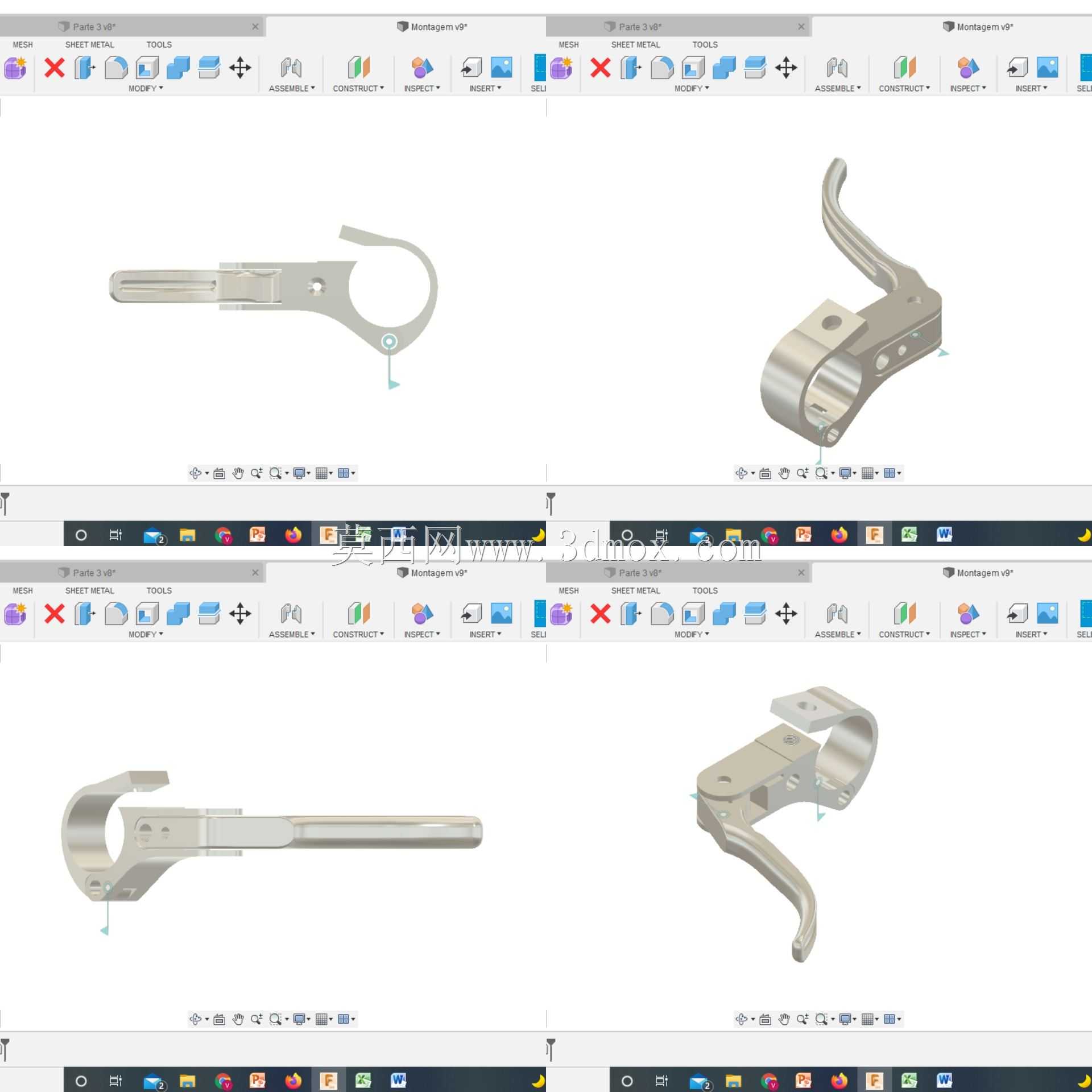Click Insert Canvas image icon, bottom-left screenshot
The width and height of the screenshot is (1092, 1092).
tap(502, 613)
